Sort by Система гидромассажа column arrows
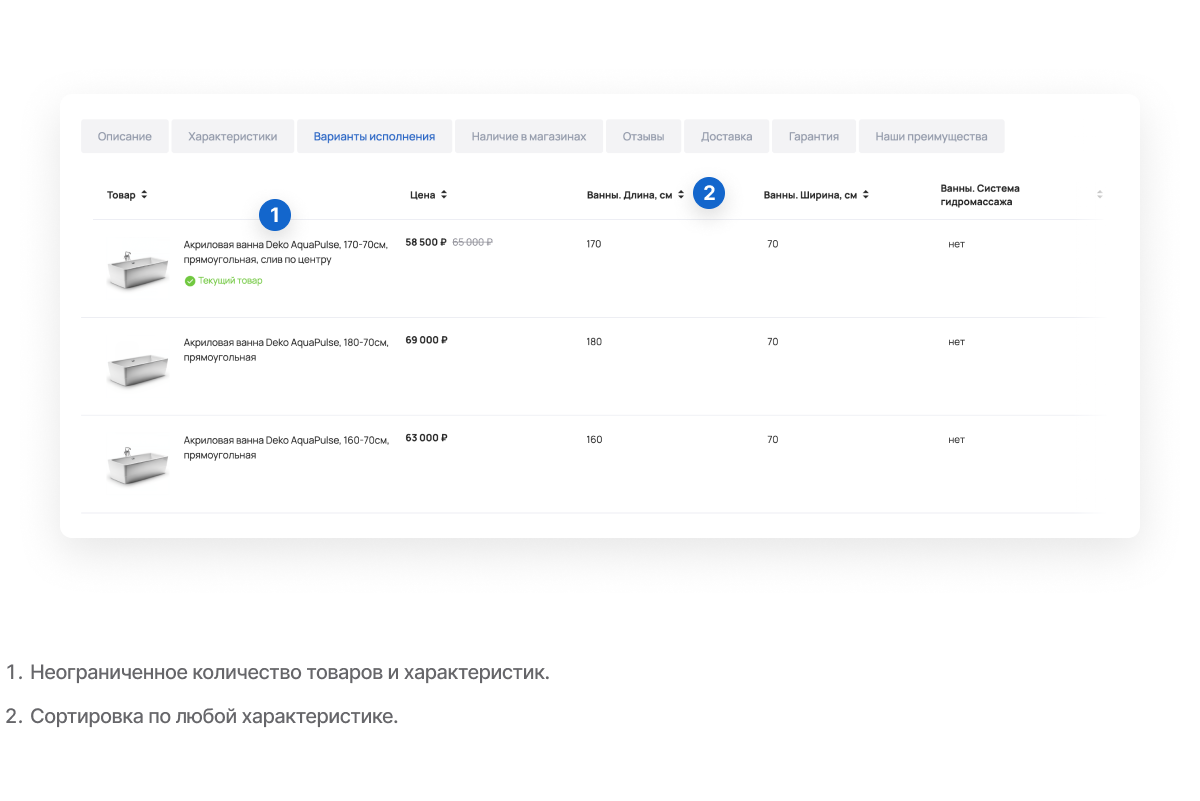This screenshot has height=801, width=1200. 1100,194
